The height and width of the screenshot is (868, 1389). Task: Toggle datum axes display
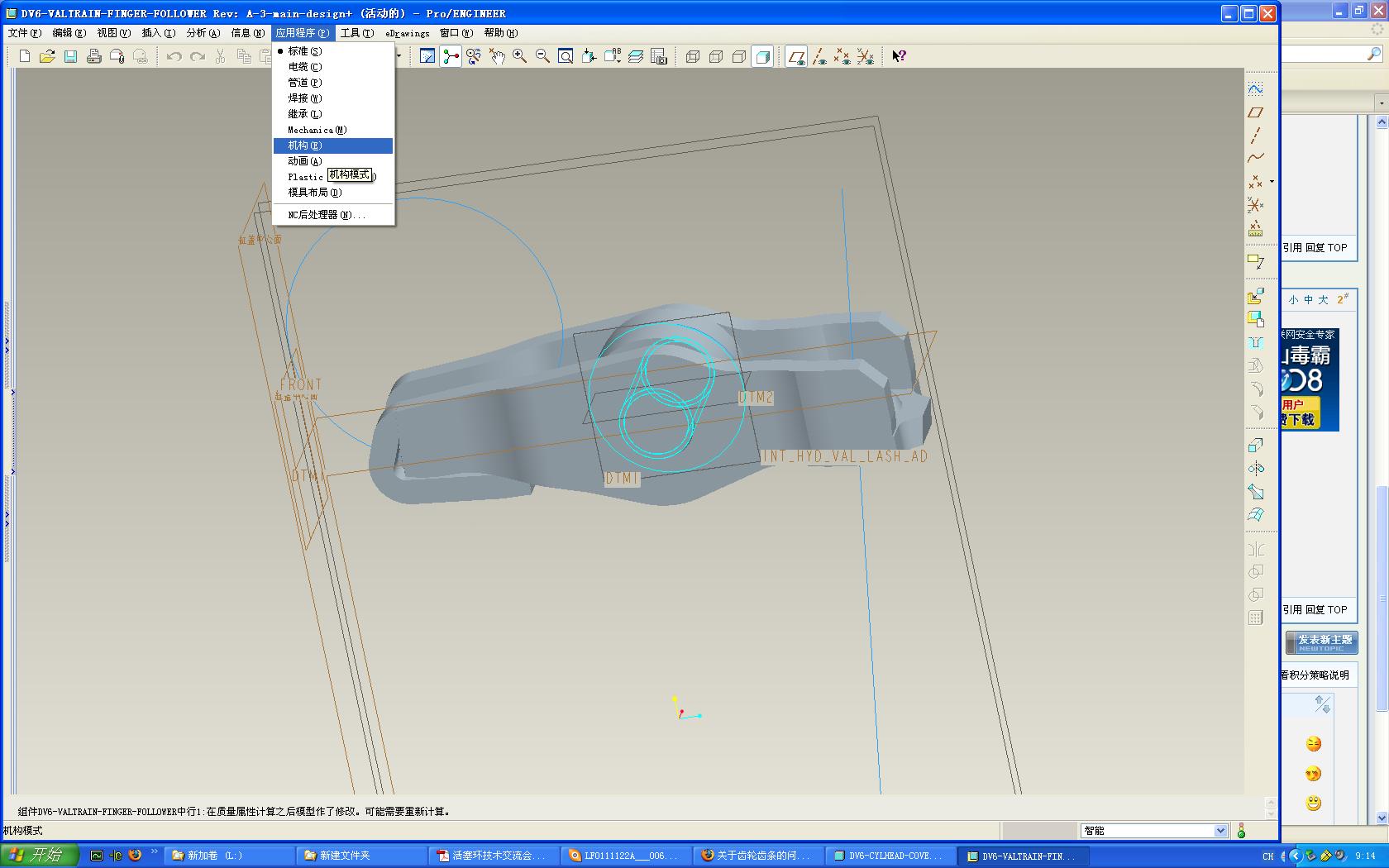tap(819, 56)
